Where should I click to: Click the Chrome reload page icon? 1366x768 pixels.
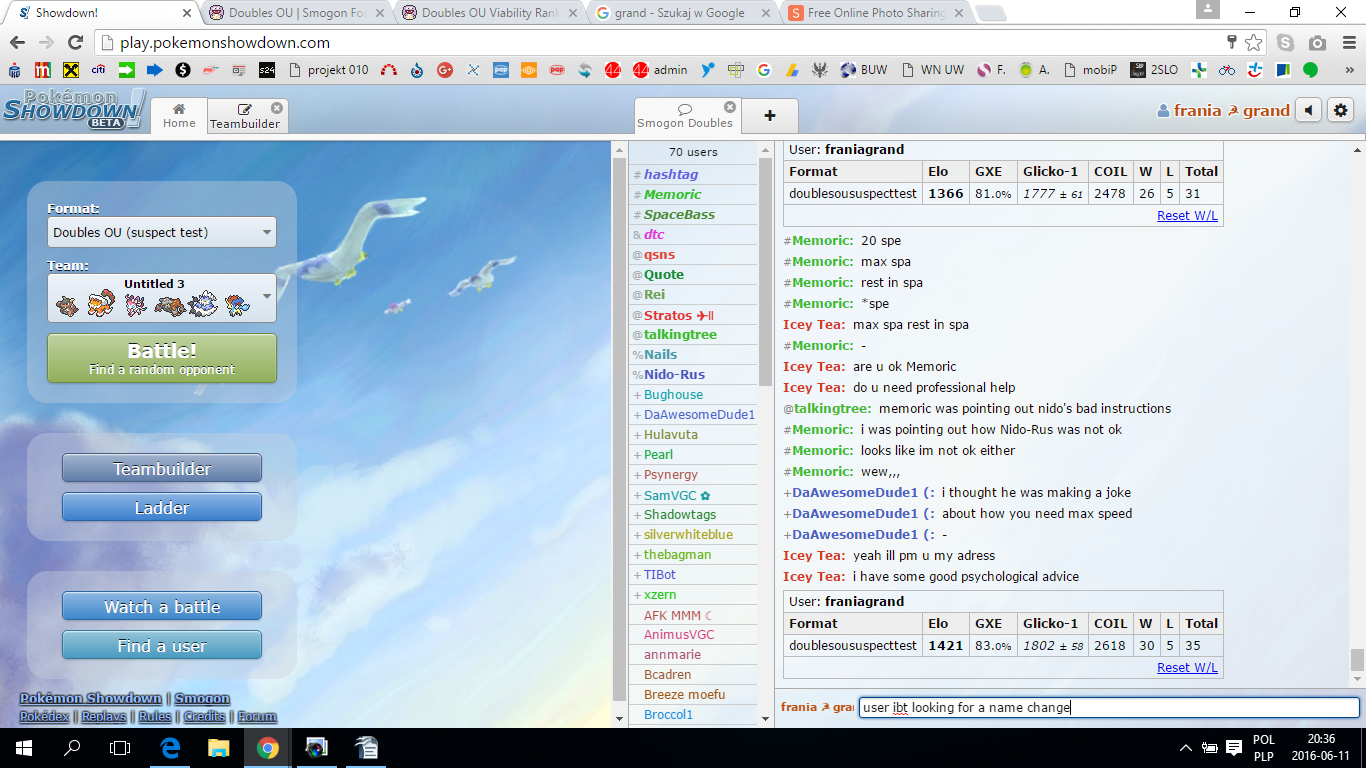(x=75, y=43)
